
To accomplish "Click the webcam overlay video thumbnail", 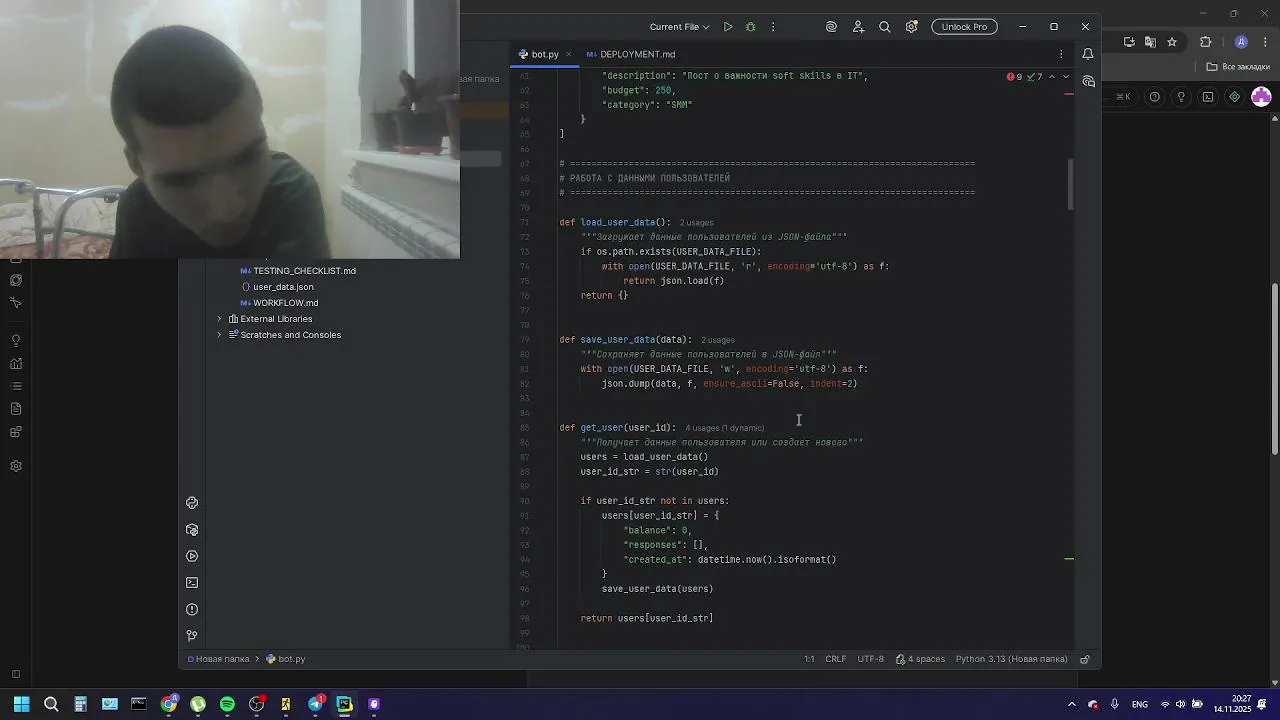I will tap(230, 130).
